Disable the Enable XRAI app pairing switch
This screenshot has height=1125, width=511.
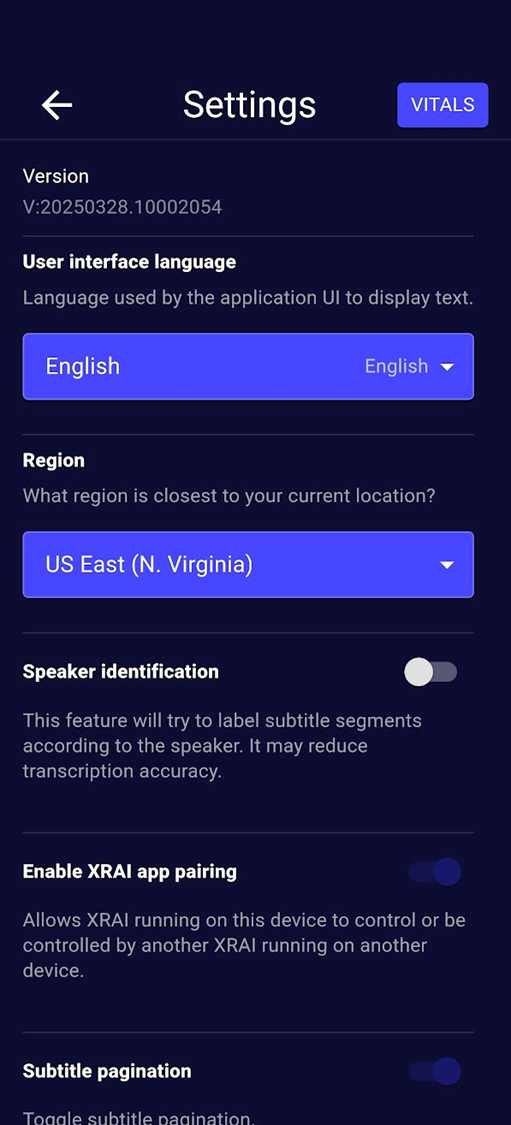(x=435, y=872)
